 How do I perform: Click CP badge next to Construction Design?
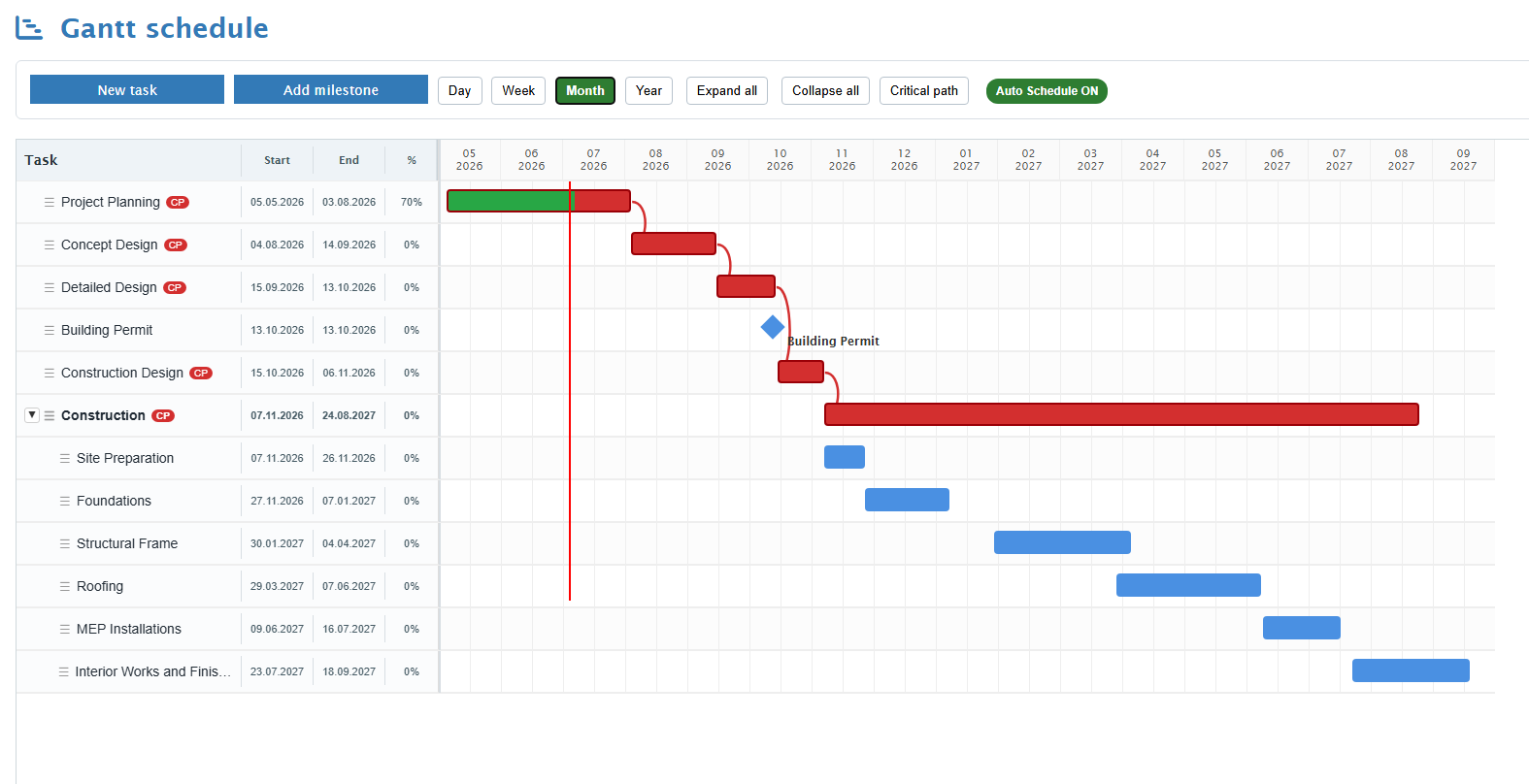point(201,374)
